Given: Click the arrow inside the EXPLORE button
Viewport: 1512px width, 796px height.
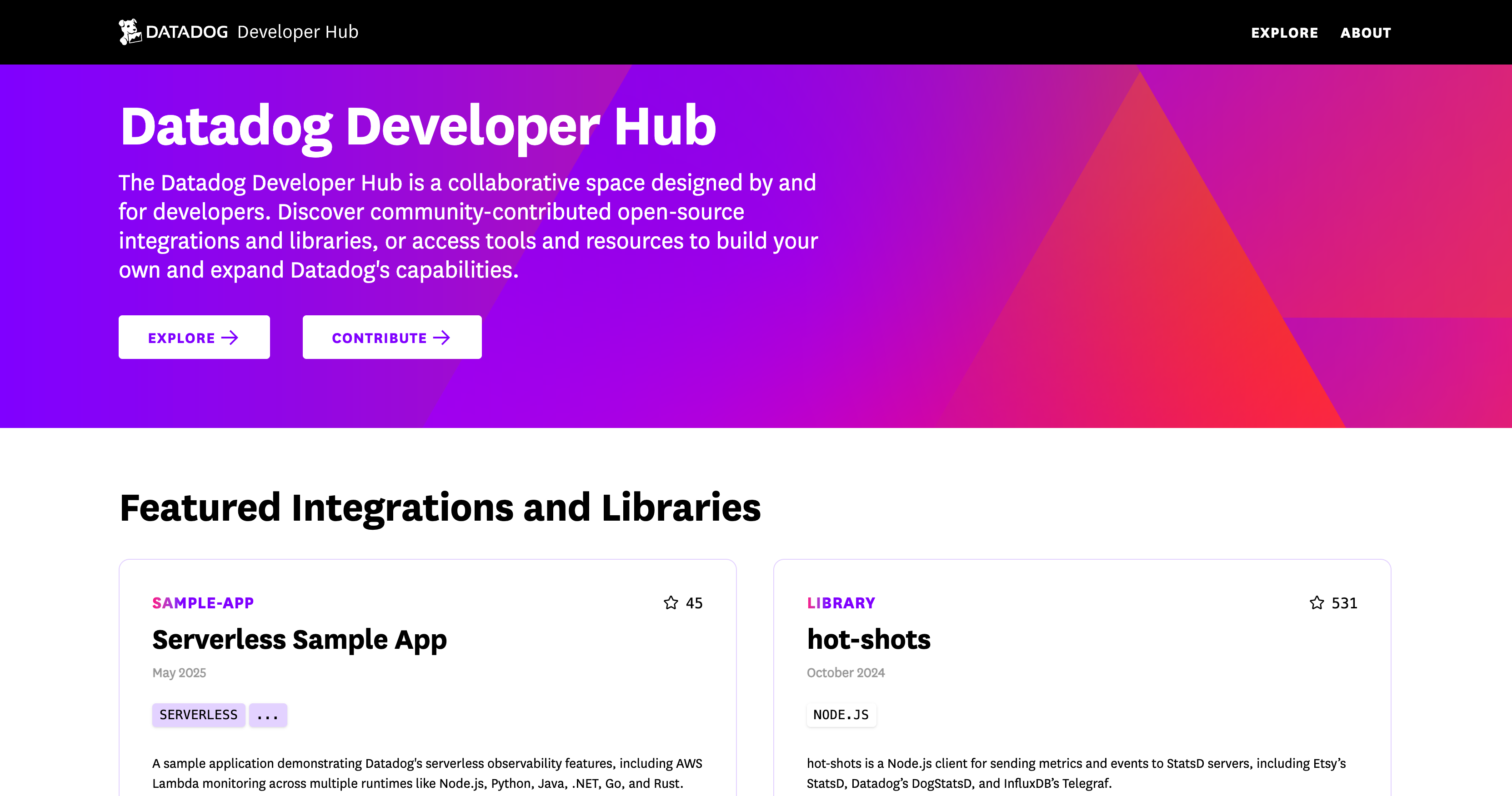Looking at the screenshot, I should tap(230, 337).
